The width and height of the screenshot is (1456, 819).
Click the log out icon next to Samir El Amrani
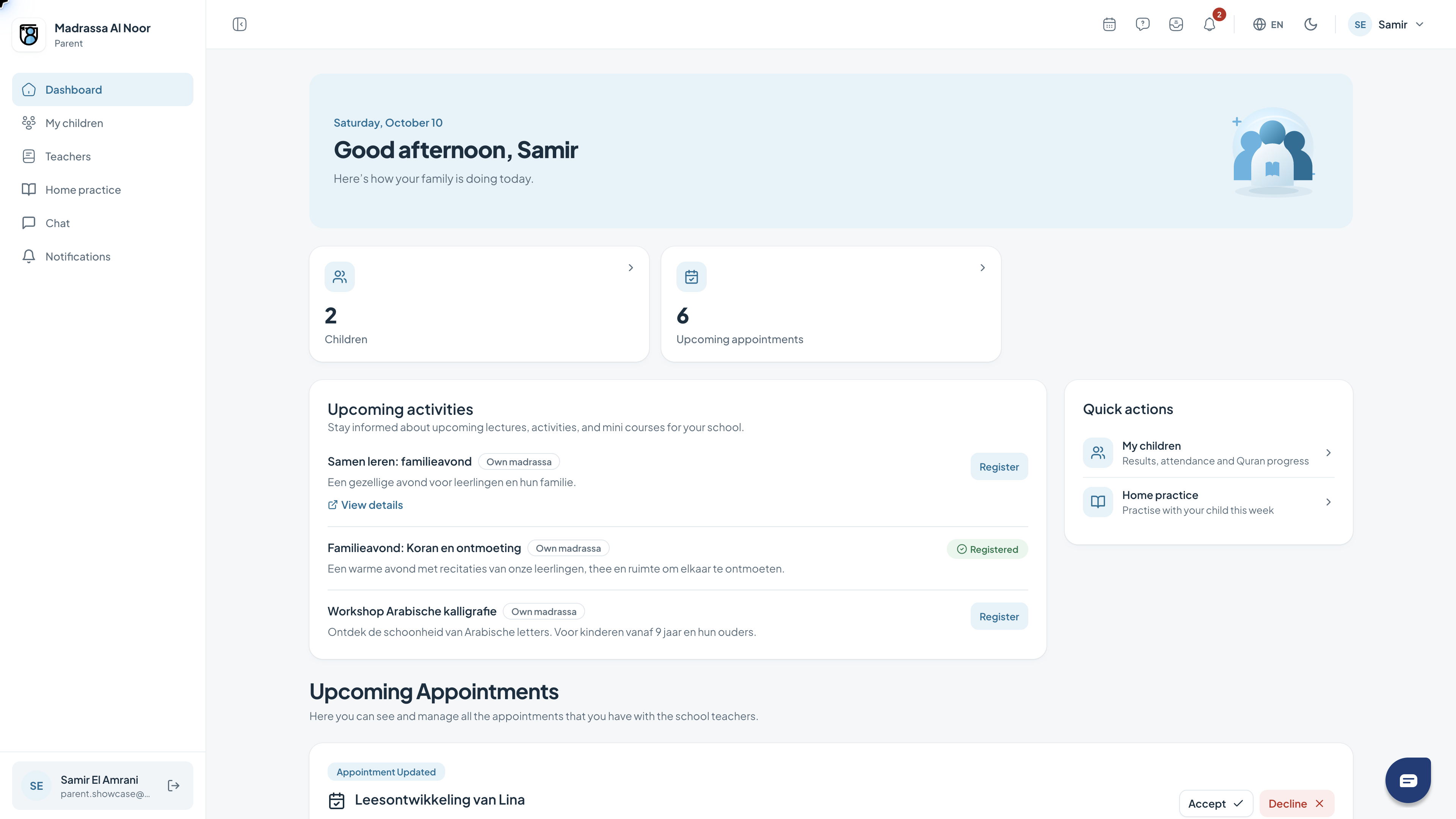pyautogui.click(x=174, y=786)
